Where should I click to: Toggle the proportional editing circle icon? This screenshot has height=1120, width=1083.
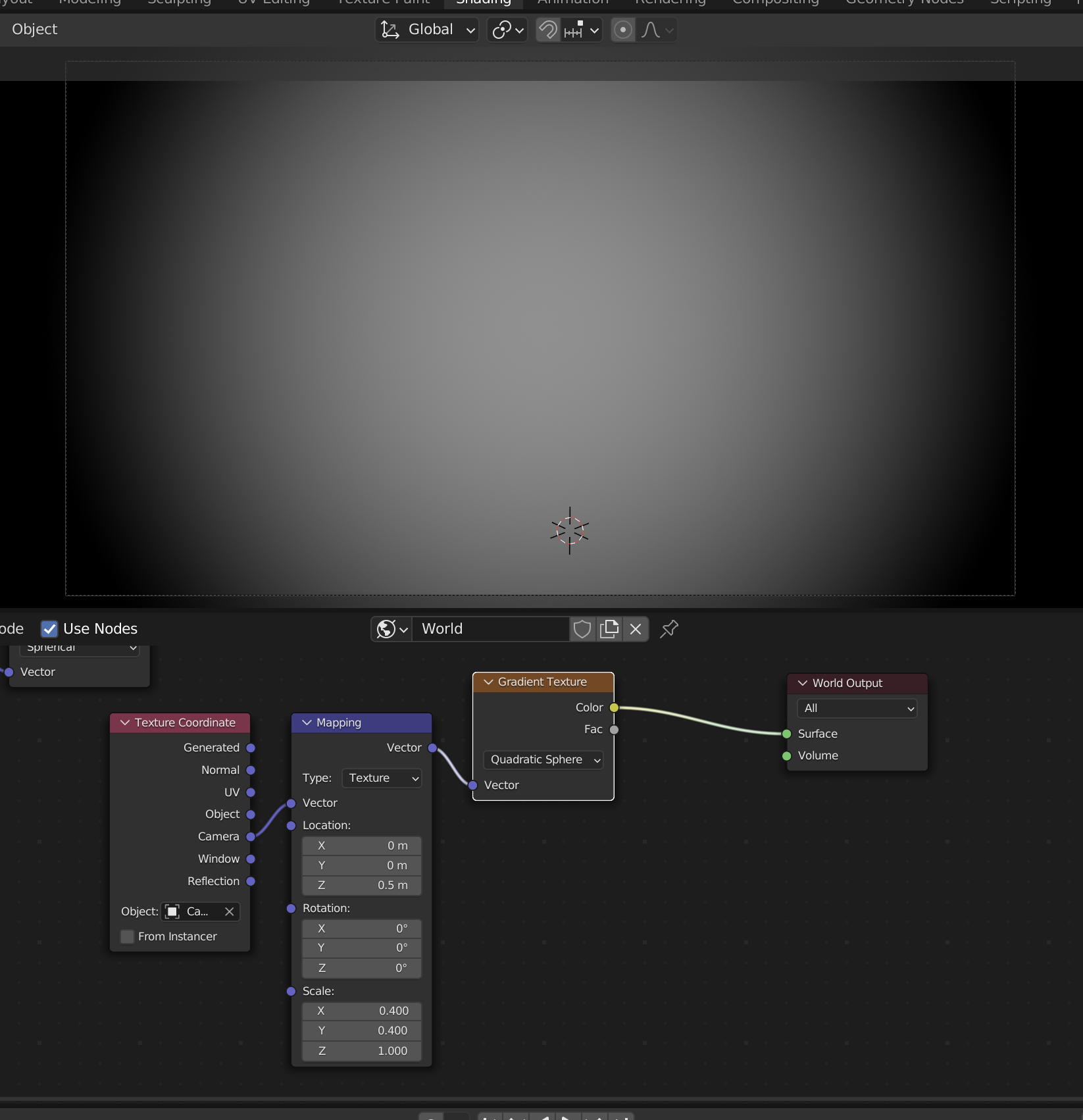[x=622, y=30]
